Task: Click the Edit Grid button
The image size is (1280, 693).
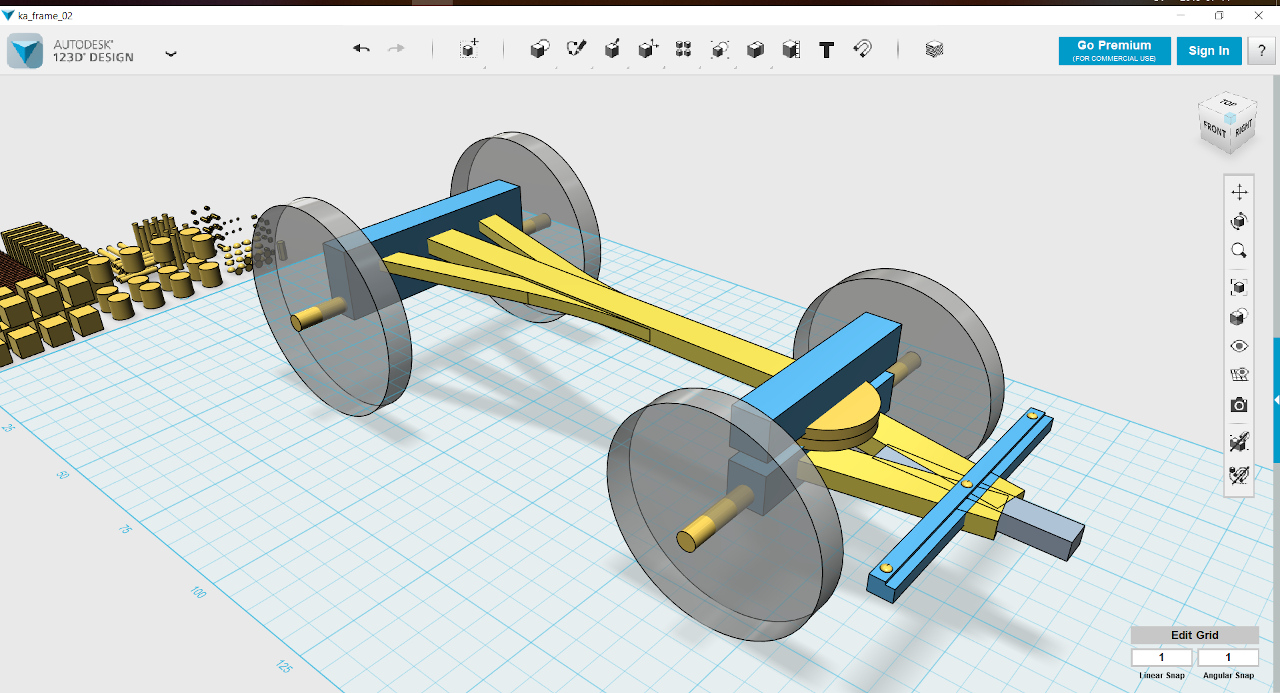Action: coord(1194,635)
